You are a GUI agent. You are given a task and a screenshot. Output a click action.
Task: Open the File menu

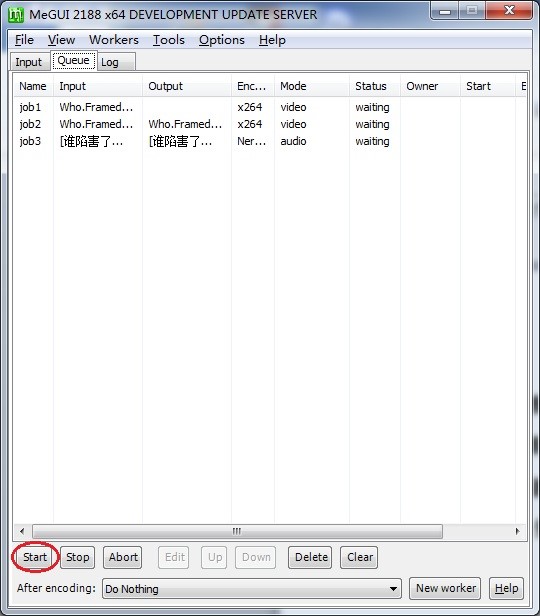24,40
